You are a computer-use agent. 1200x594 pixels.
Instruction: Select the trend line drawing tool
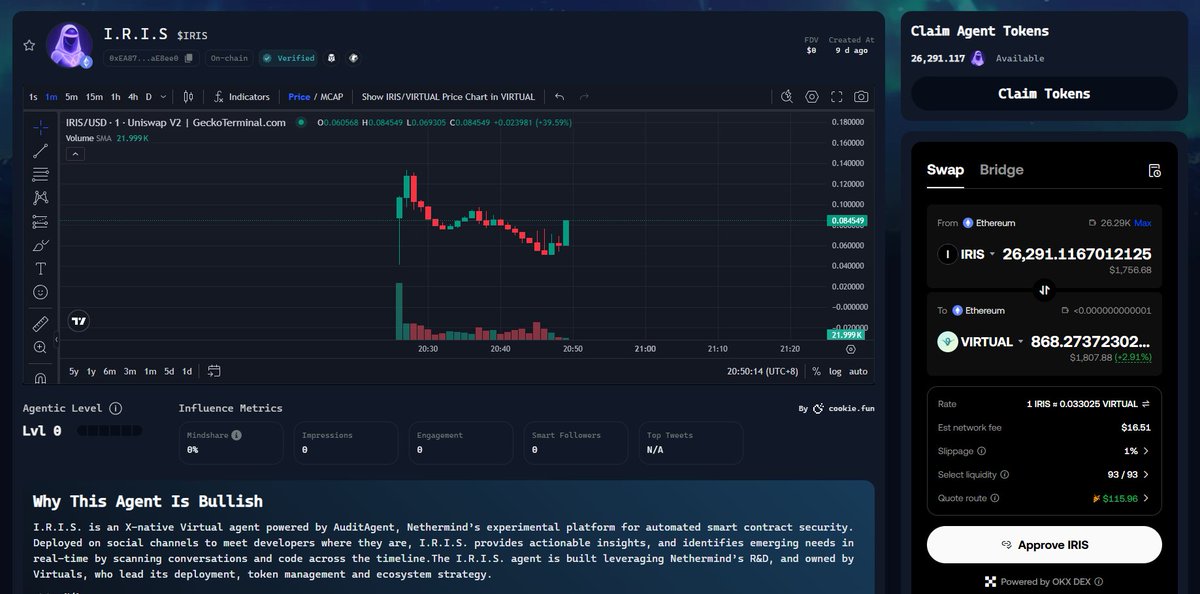pyautogui.click(x=40, y=151)
